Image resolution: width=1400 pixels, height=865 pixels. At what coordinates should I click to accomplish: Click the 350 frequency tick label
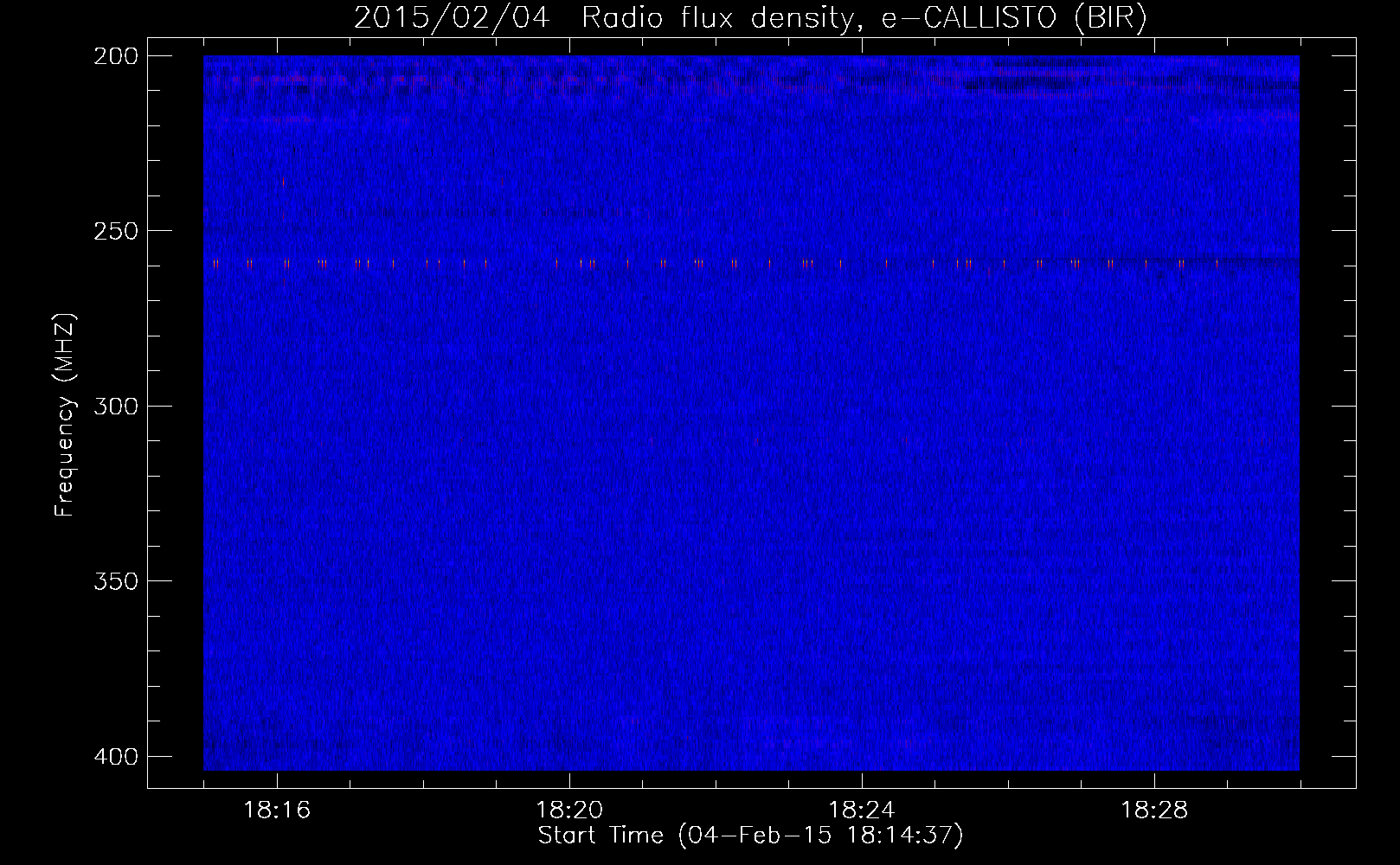pyautogui.click(x=115, y=581)
